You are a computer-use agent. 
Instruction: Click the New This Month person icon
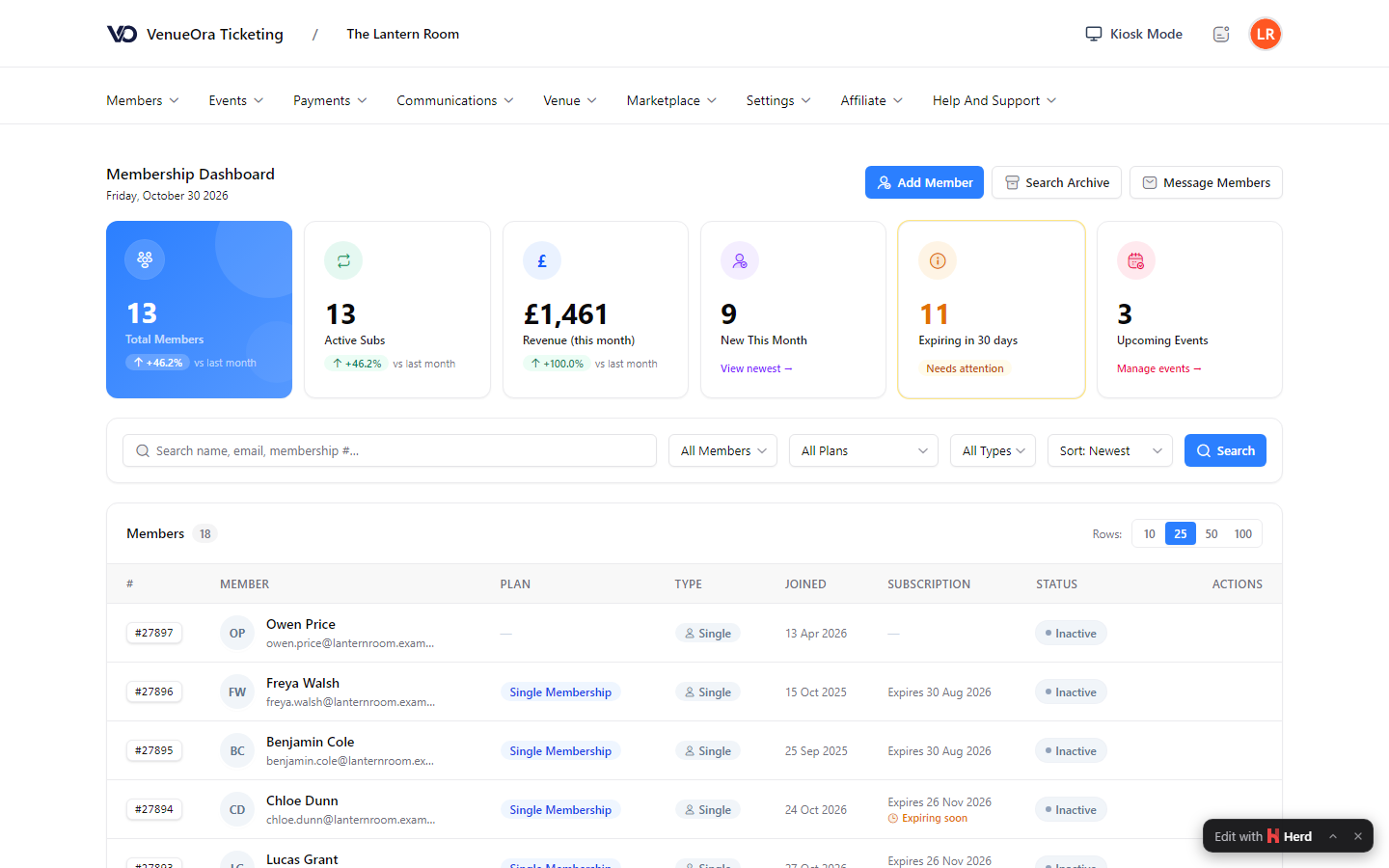tap(740, 260)
